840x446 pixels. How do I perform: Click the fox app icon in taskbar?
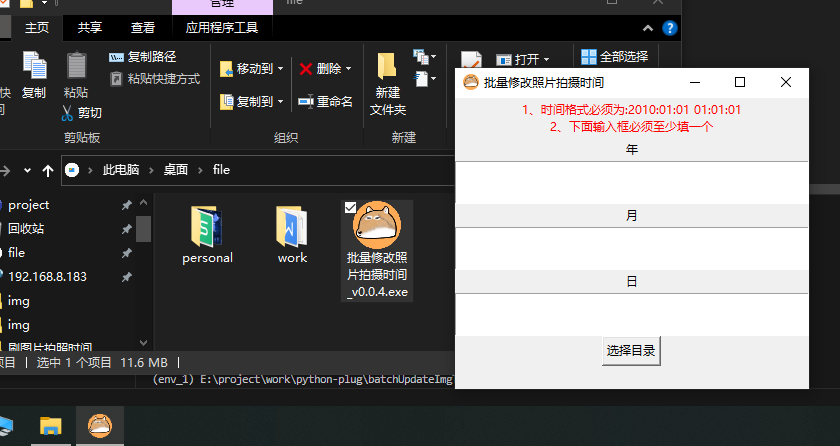[100, 426]
